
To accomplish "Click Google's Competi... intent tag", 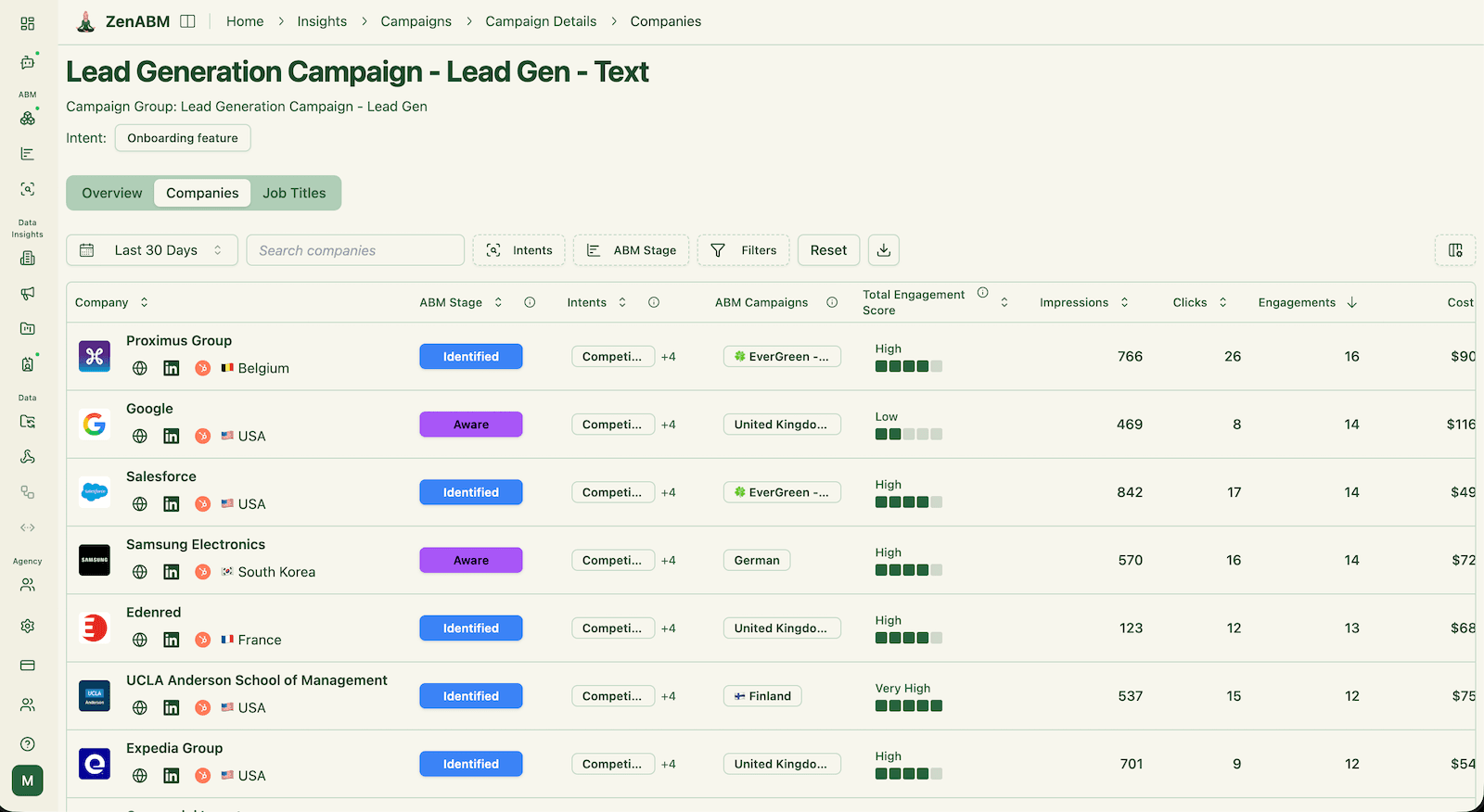I will point(613,425).
